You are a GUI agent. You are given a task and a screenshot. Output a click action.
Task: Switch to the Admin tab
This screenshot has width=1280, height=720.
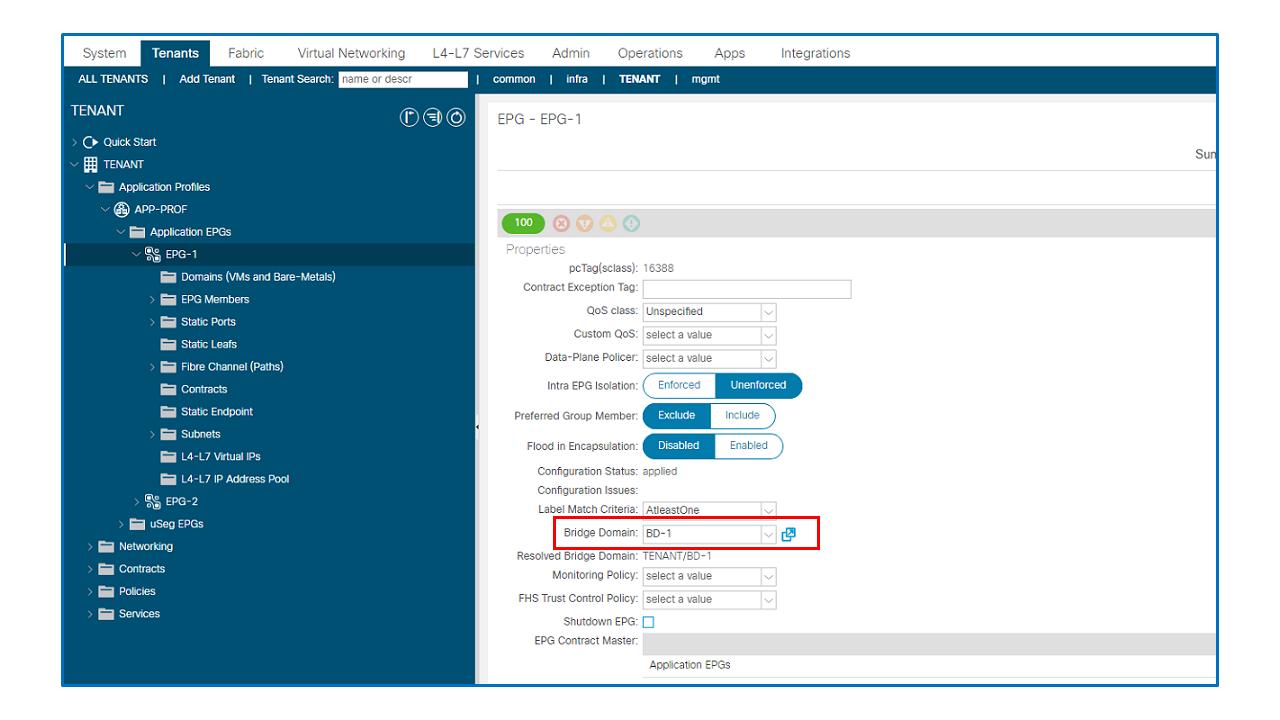tap(571, 53)
